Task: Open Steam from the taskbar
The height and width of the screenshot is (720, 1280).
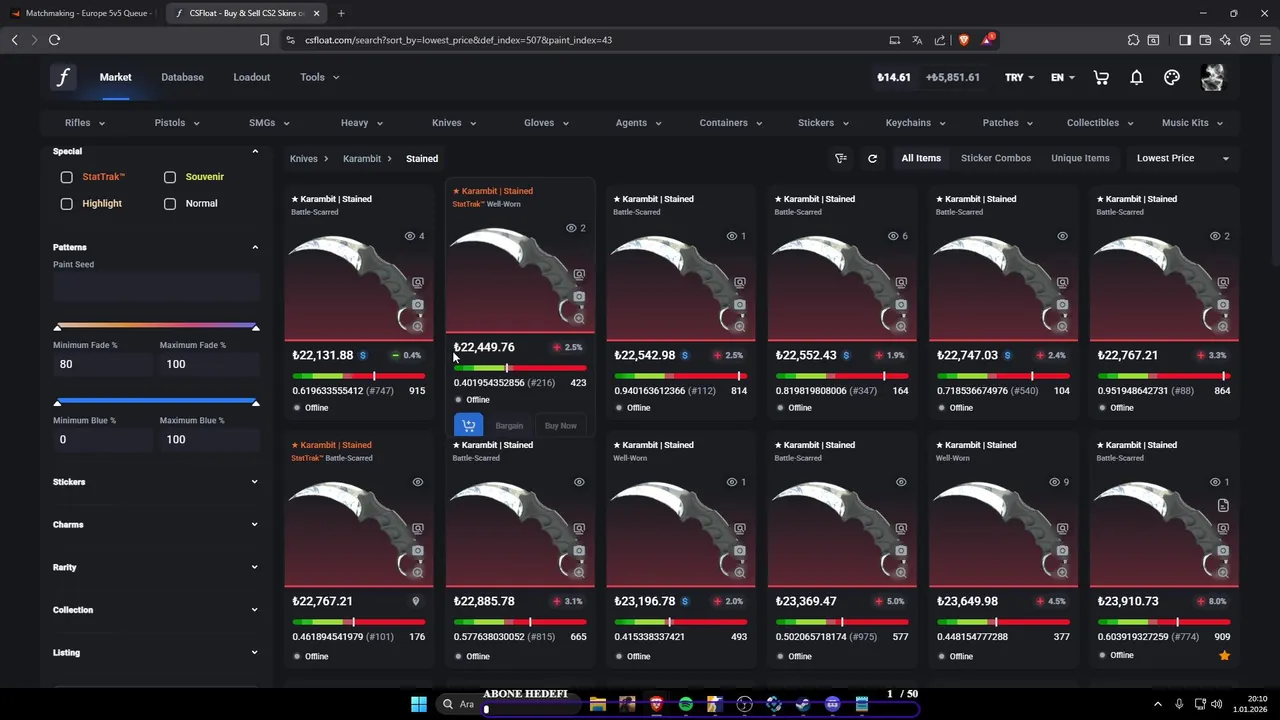Action: 803,704
